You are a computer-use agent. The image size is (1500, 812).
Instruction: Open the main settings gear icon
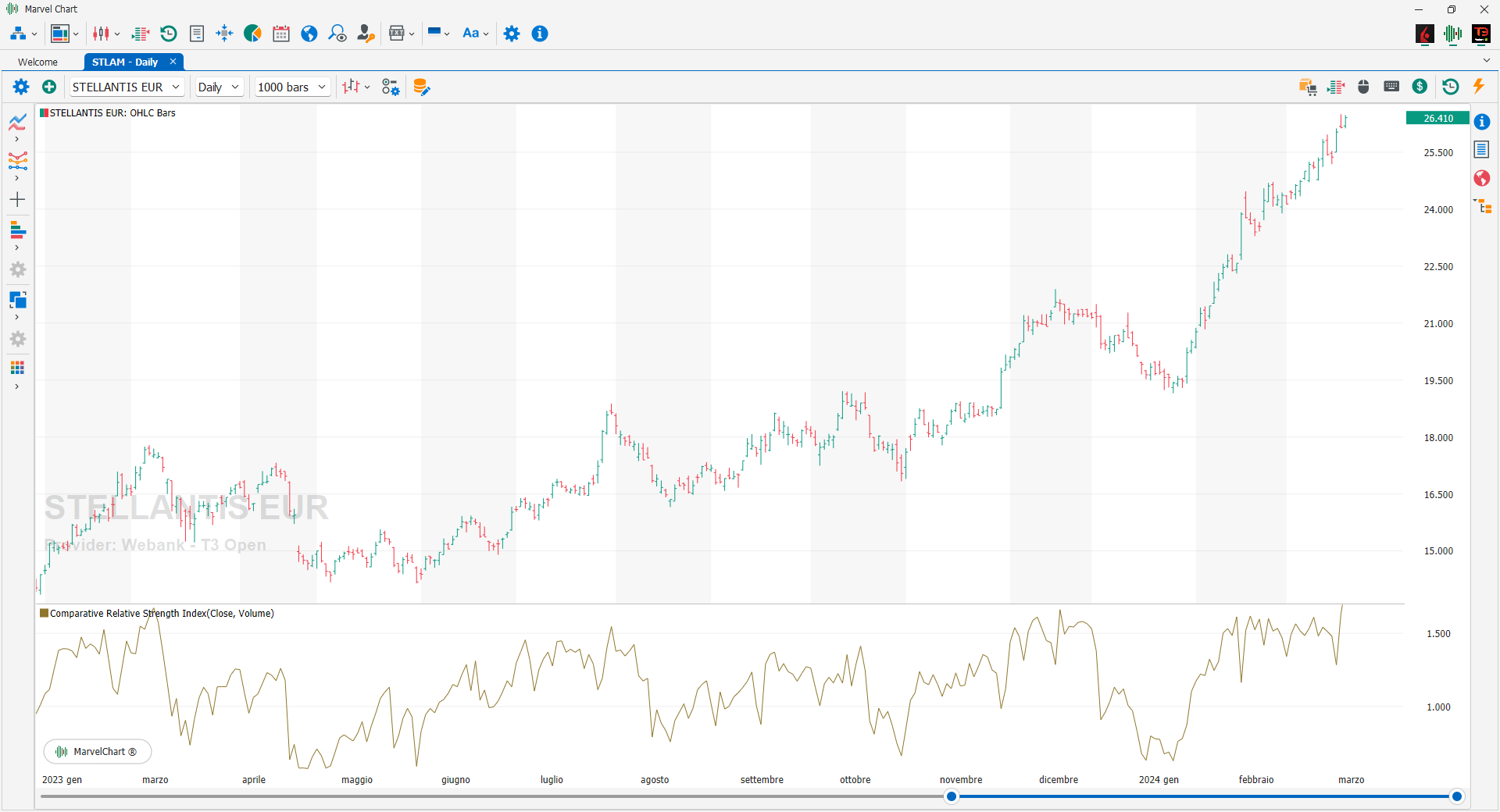tap(512, 34)
